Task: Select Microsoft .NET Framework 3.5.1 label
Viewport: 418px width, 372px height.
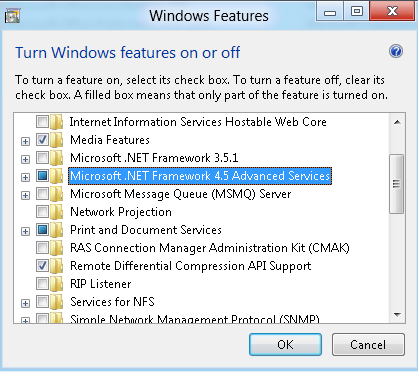Action: pyautogui.click(x=154, y=158)
